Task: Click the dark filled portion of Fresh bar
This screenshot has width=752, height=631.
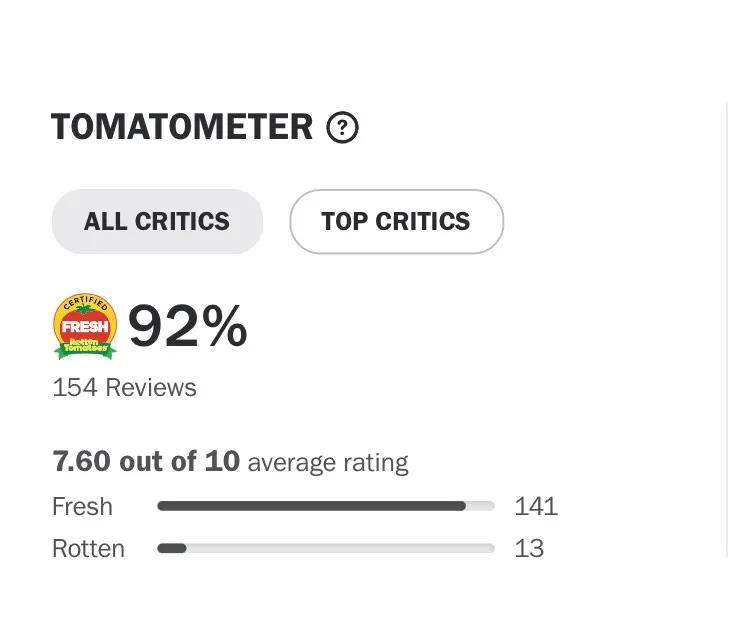Action: tap(310, 506)
